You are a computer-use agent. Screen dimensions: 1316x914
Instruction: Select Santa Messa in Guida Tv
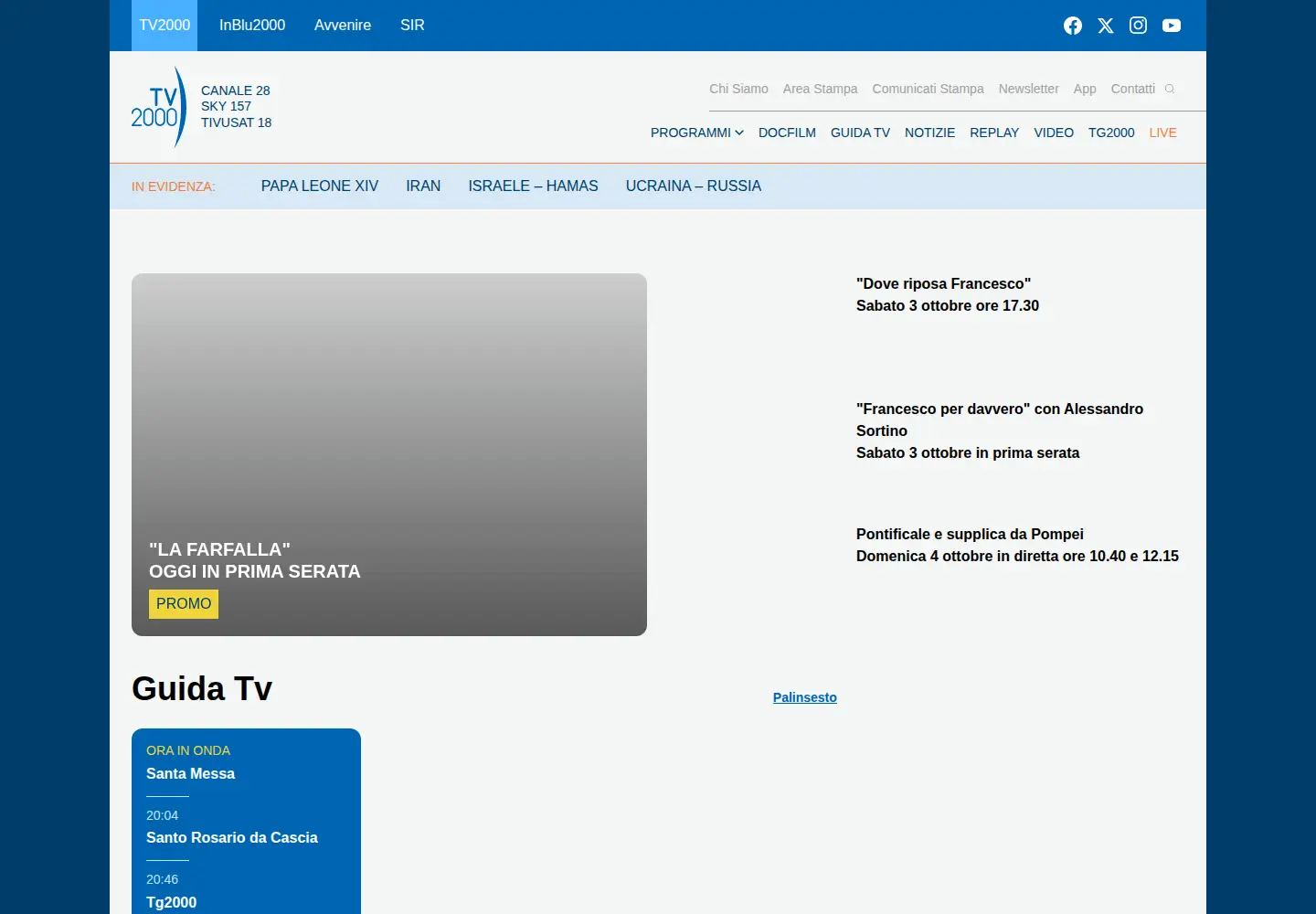[x=190, y=774]
